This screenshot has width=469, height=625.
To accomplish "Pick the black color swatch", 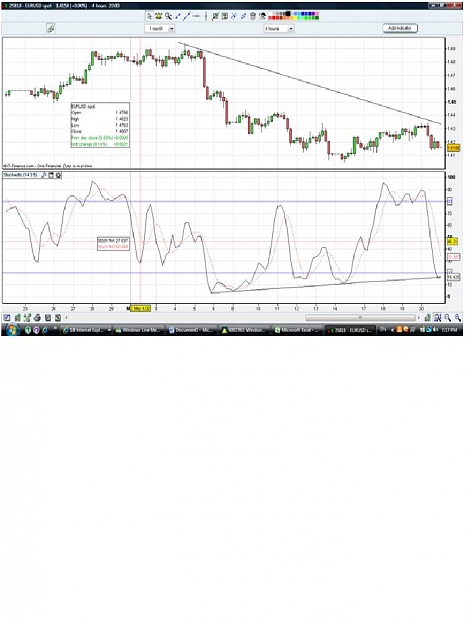I will 287,14.
